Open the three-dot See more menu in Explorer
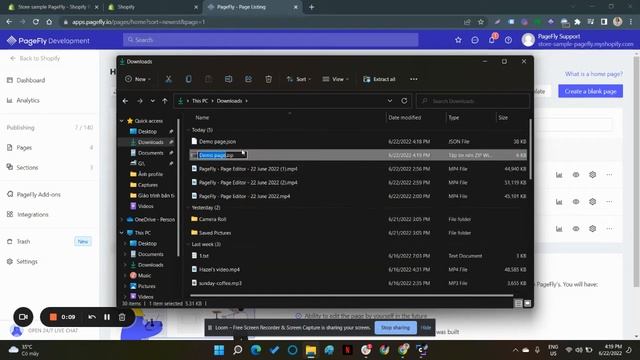Image resolution: width=640 pixels, height=360 pixels. (x=413, y=79)
